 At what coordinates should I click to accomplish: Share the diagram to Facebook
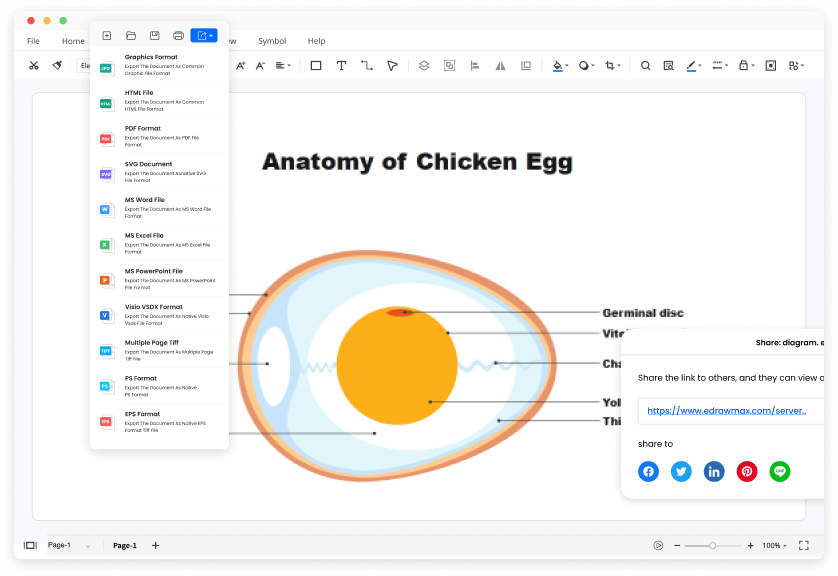click(x=648, y=471)
